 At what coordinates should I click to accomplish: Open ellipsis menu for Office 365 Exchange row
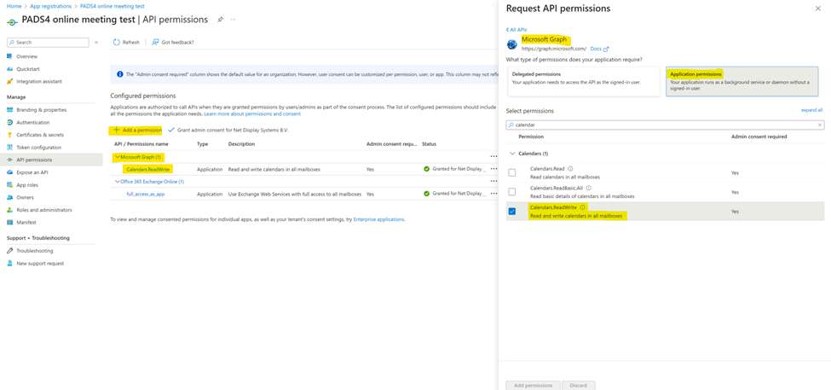coord(494,181)
